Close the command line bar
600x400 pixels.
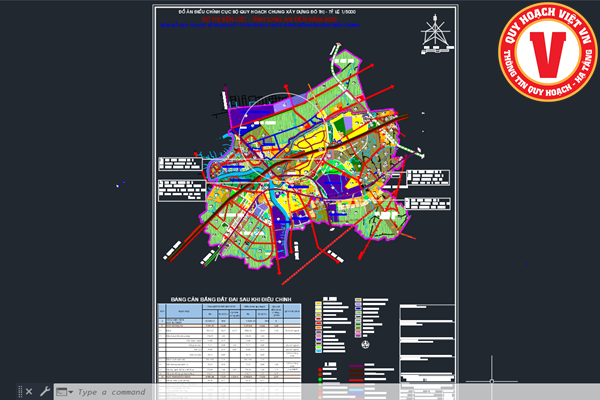(29, 392)
